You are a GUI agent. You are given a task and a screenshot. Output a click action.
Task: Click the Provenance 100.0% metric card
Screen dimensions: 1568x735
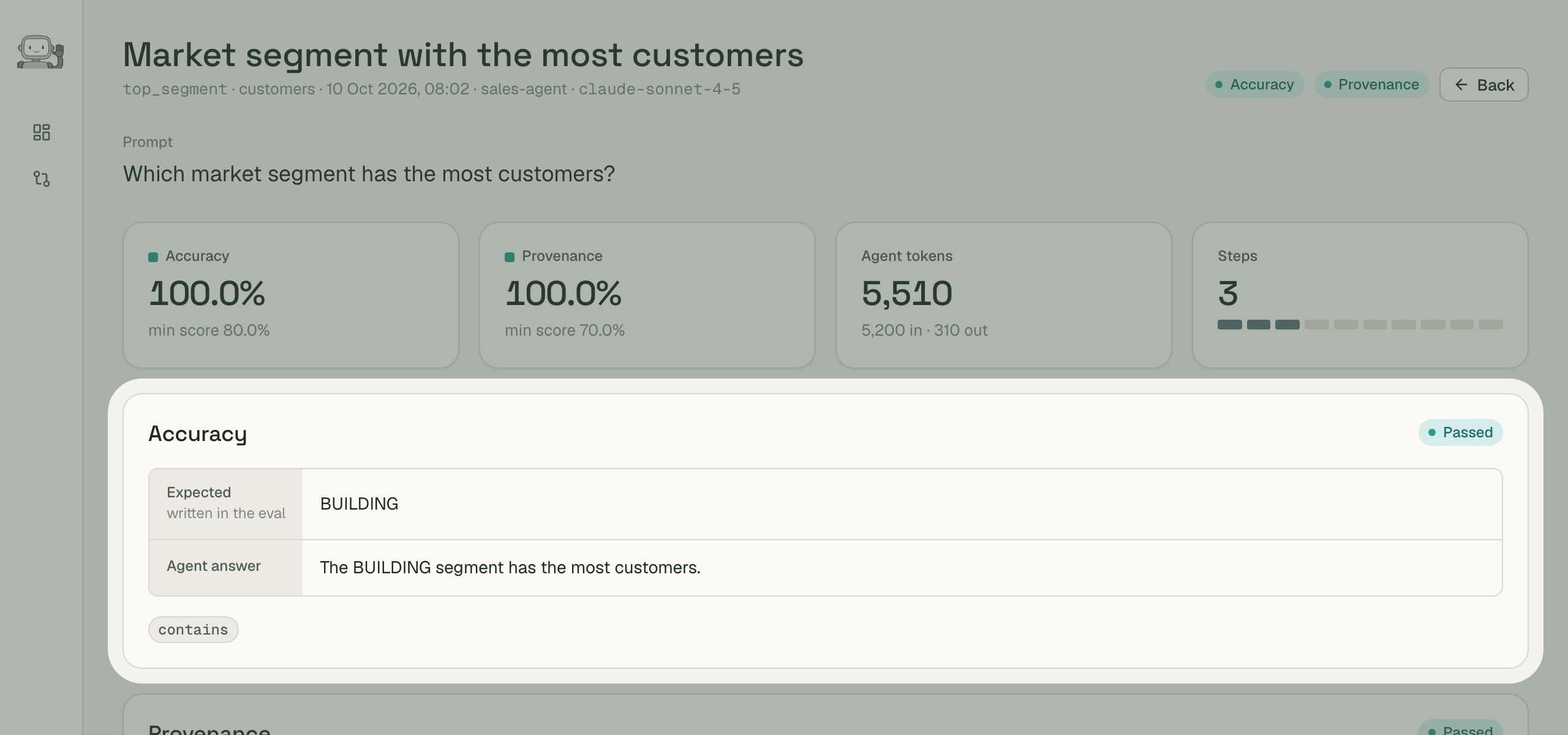(647, 295)
